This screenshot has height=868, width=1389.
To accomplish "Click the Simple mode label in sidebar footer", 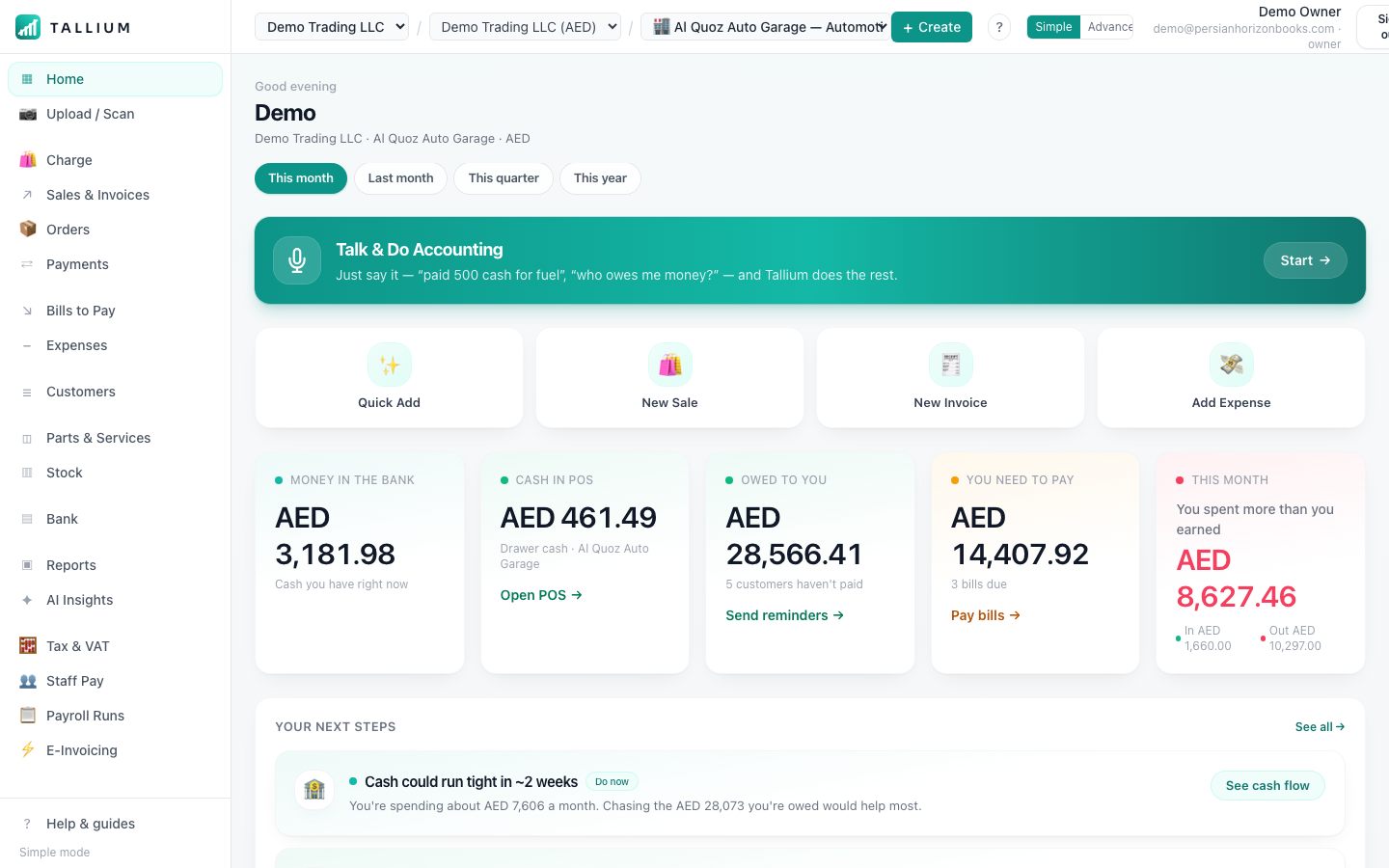I will pos(54,853).
